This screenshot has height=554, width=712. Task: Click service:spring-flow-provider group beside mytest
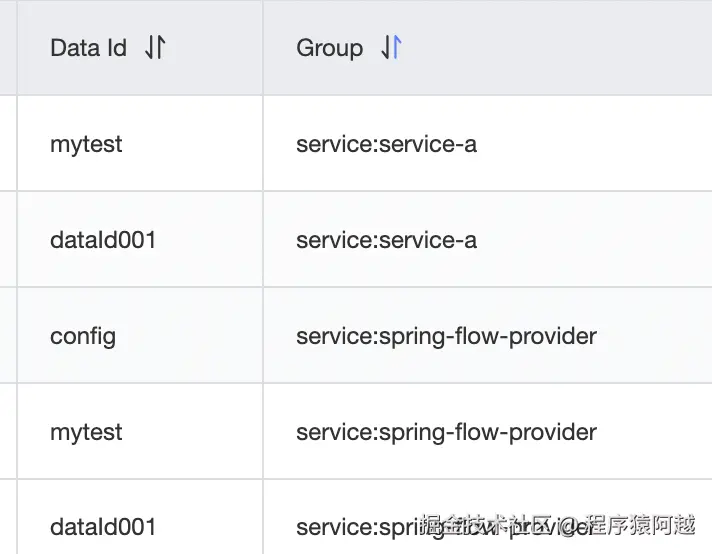pyautogui.click(x=446, y=432)
